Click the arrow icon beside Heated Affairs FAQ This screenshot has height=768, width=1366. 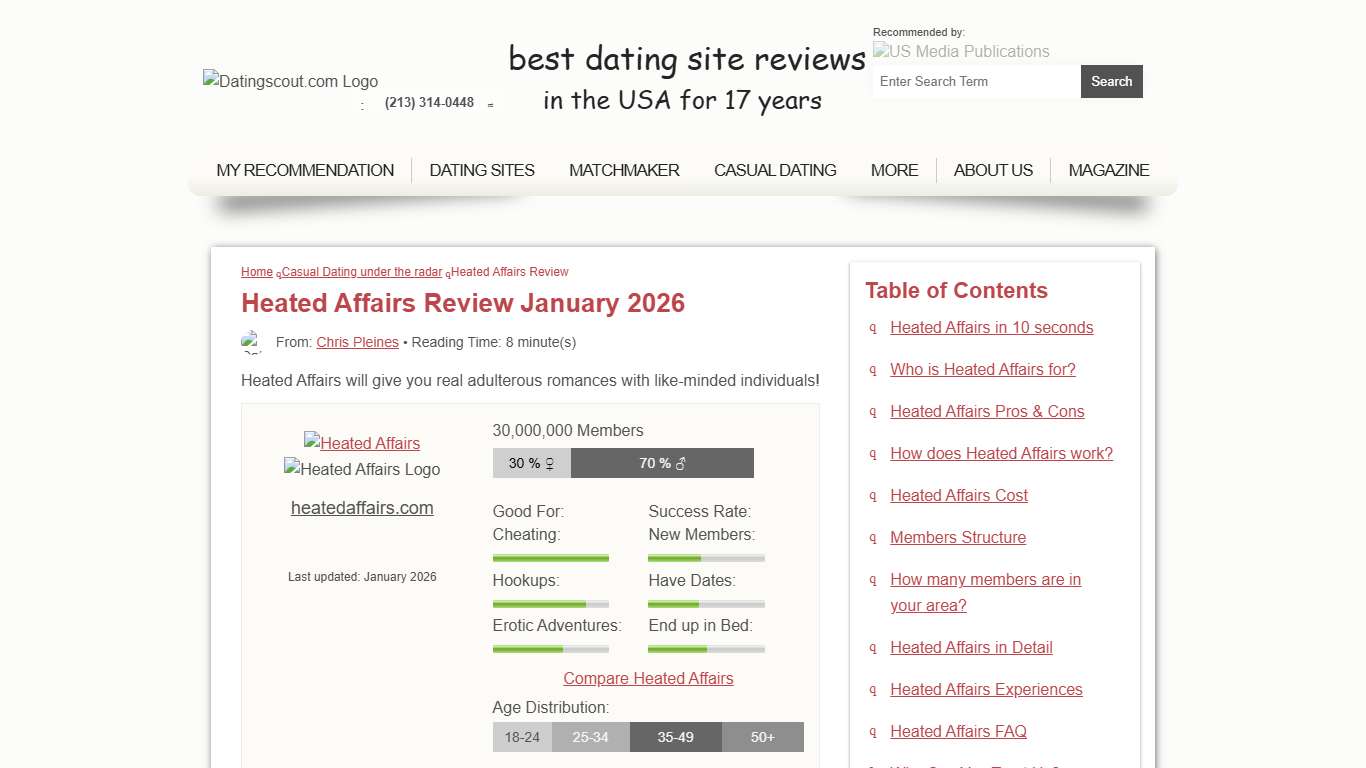click(872, 732)
